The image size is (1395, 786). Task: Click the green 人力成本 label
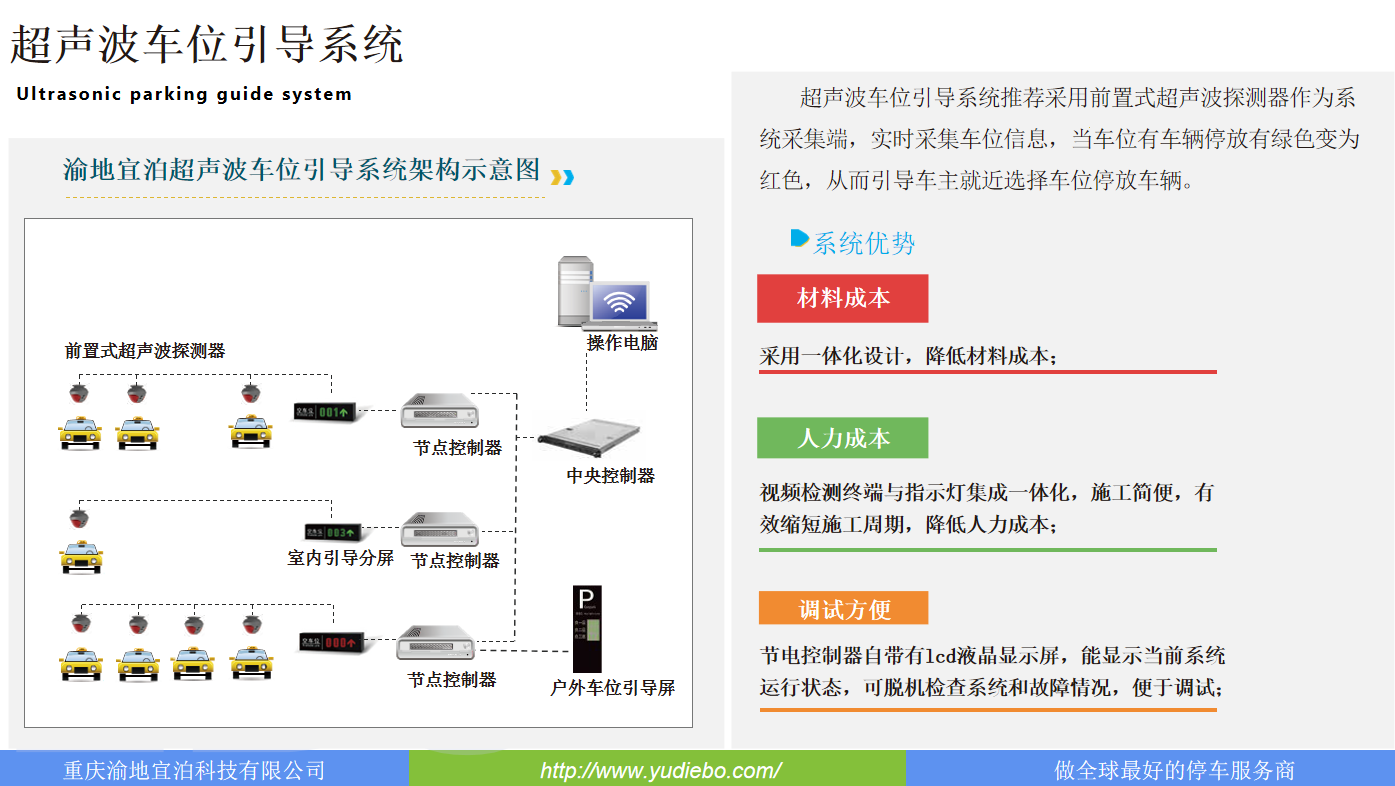pos(843,438)
